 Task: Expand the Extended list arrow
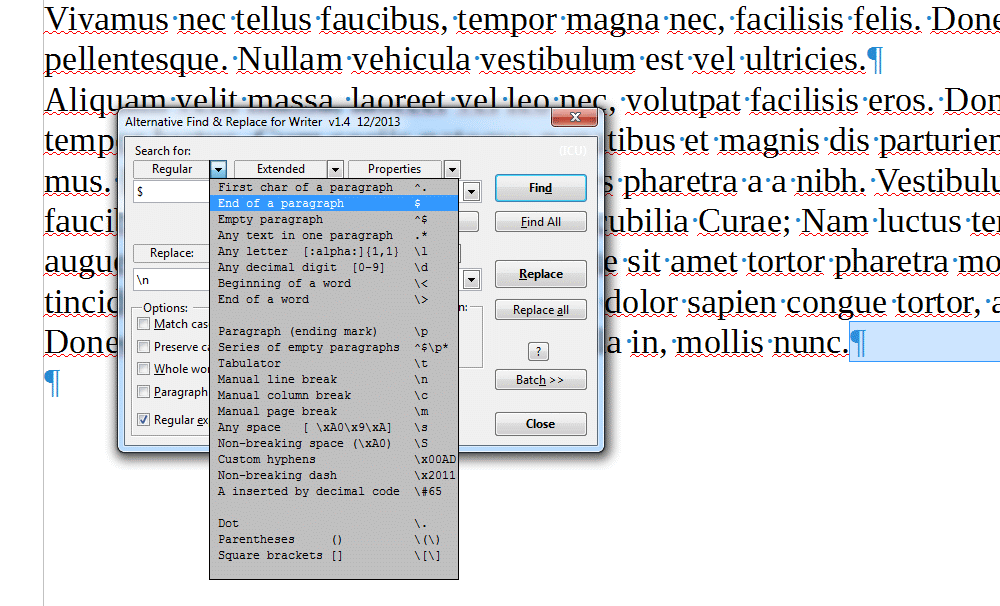[x=335, y=170]
